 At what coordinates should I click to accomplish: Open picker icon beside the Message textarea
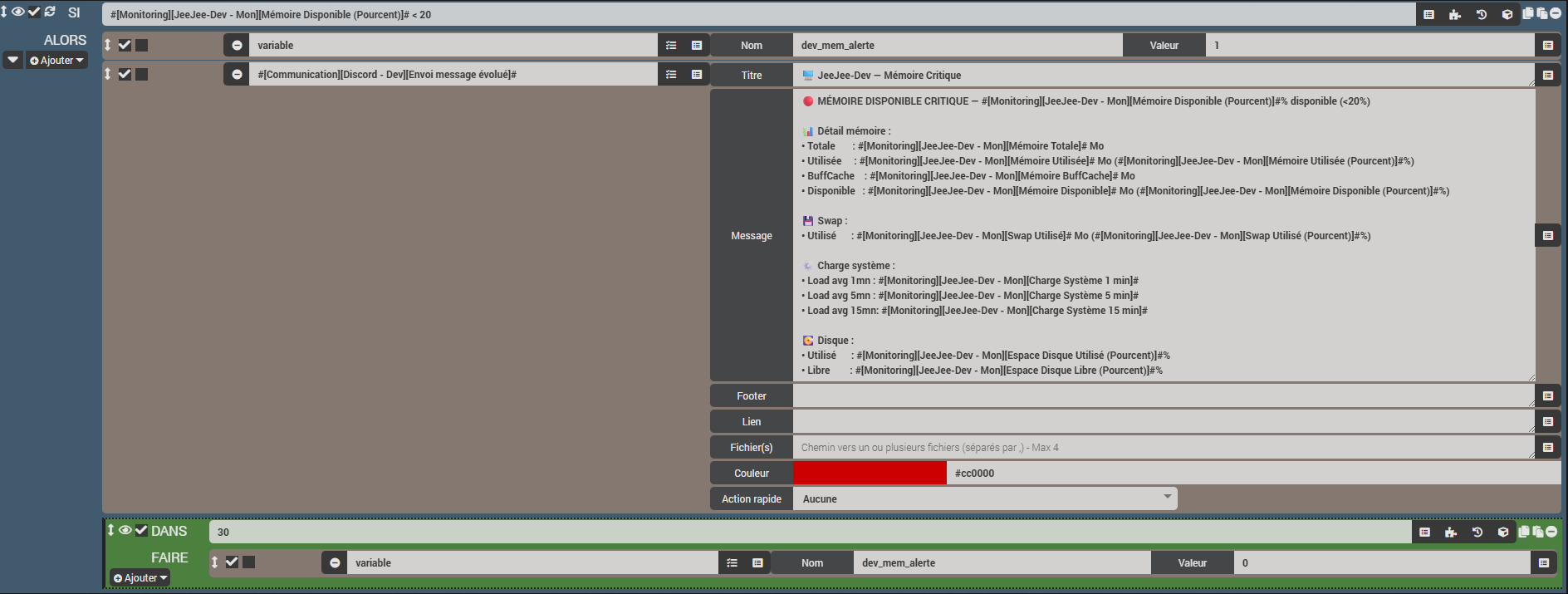point(1548,236)
